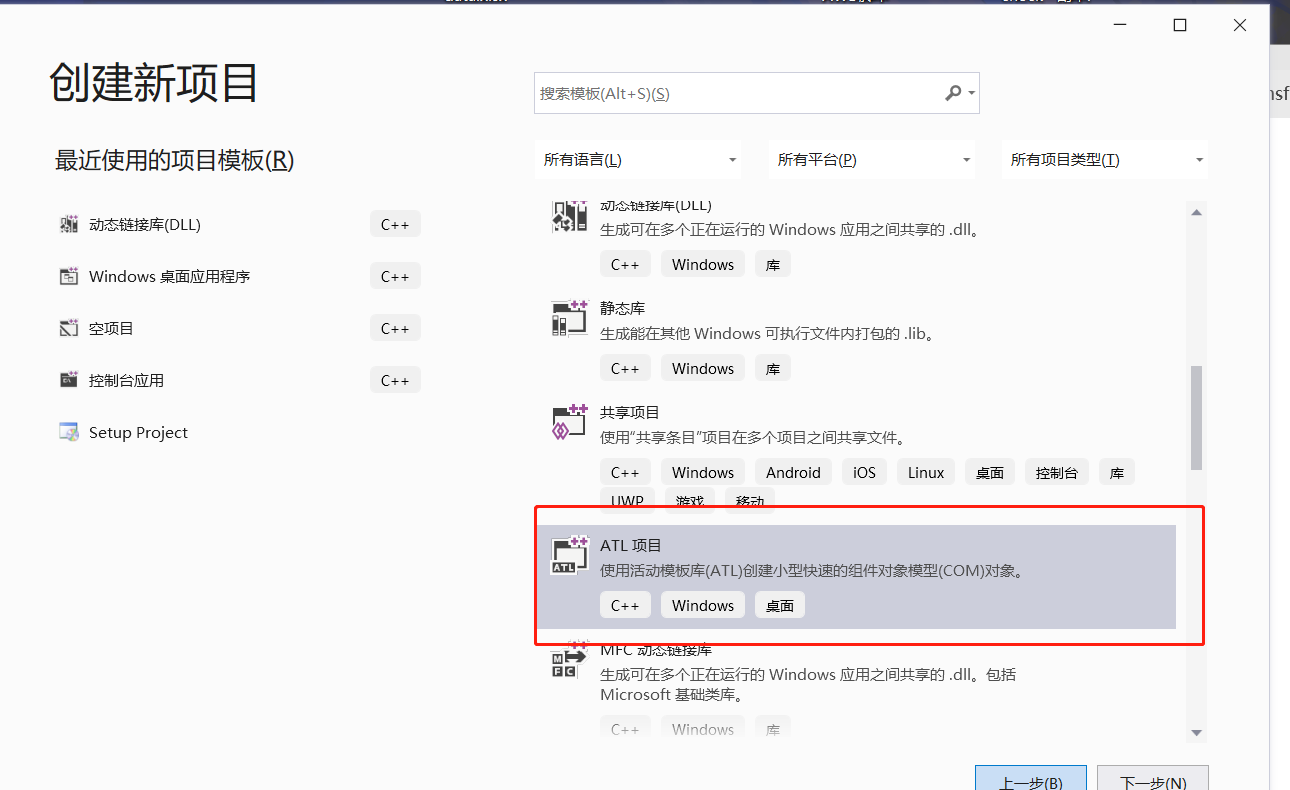Click the 空项目 recent template icon
Screen dimensions: 1290x790
(x=69, y=329)
